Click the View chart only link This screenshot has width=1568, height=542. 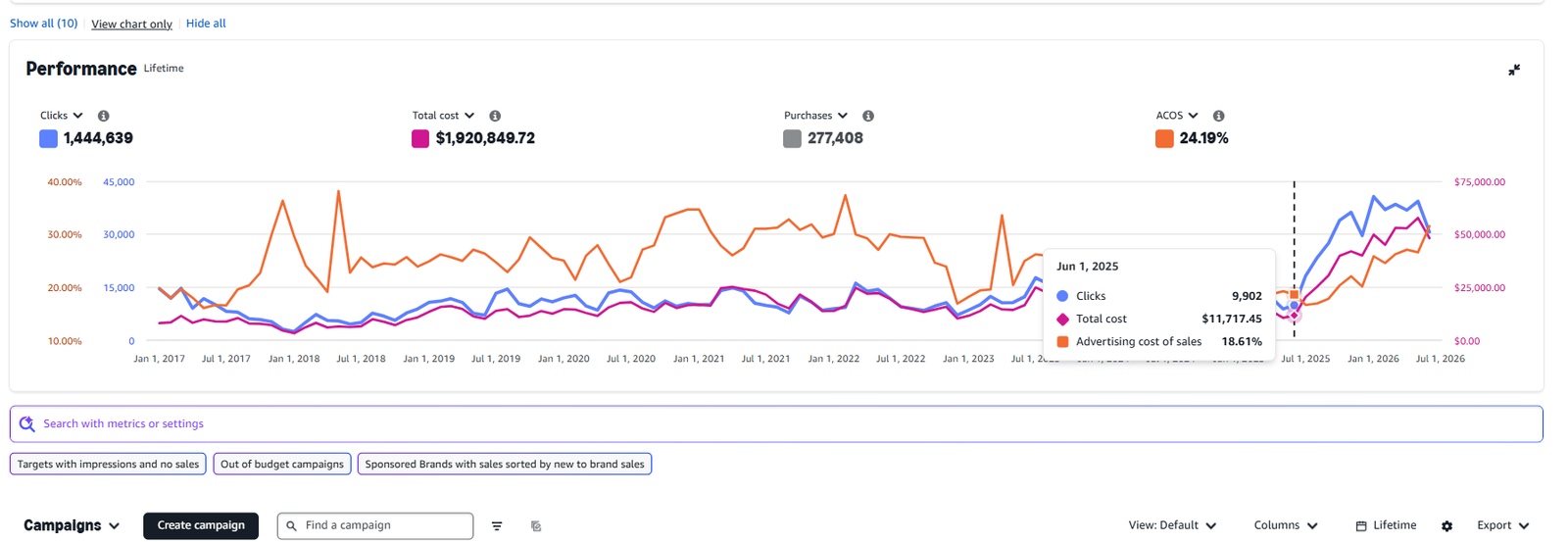point(131,24)
